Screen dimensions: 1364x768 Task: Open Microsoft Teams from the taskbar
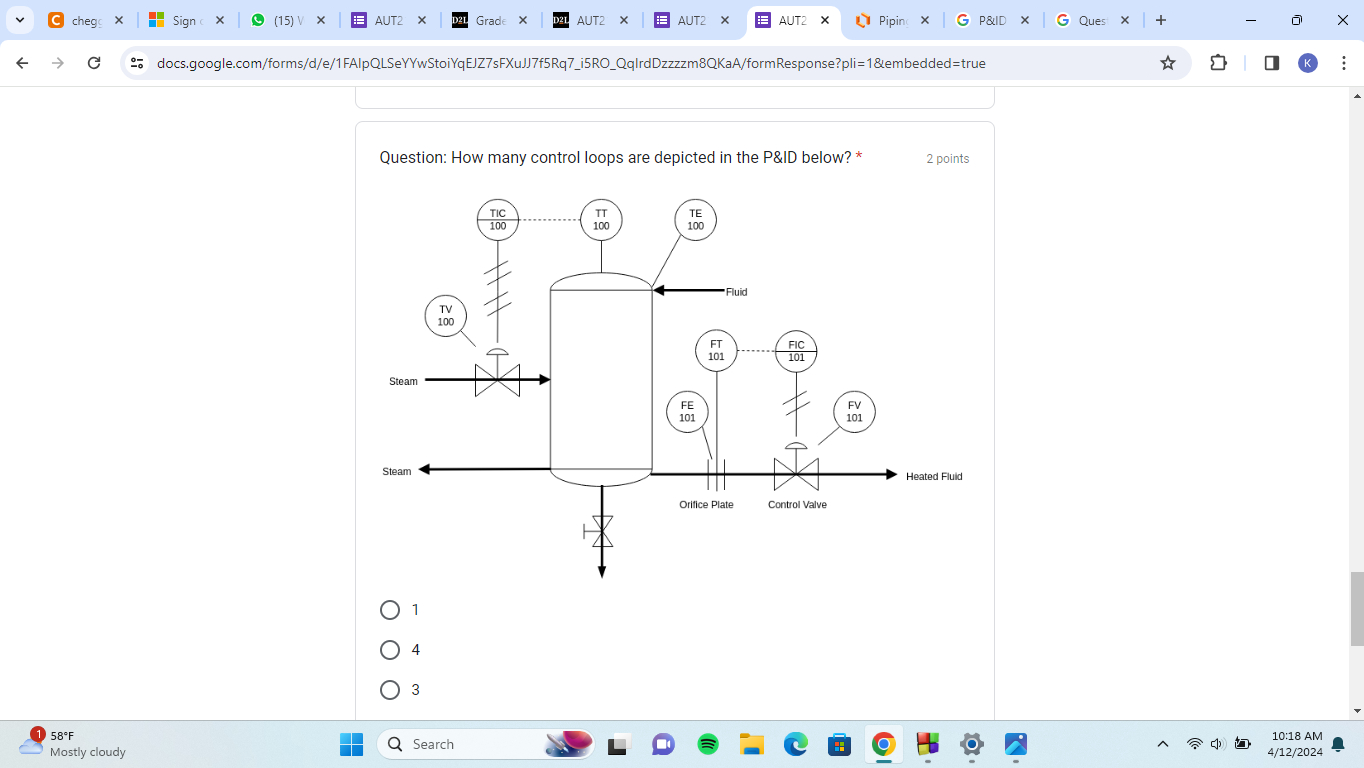tap(663, 744)
